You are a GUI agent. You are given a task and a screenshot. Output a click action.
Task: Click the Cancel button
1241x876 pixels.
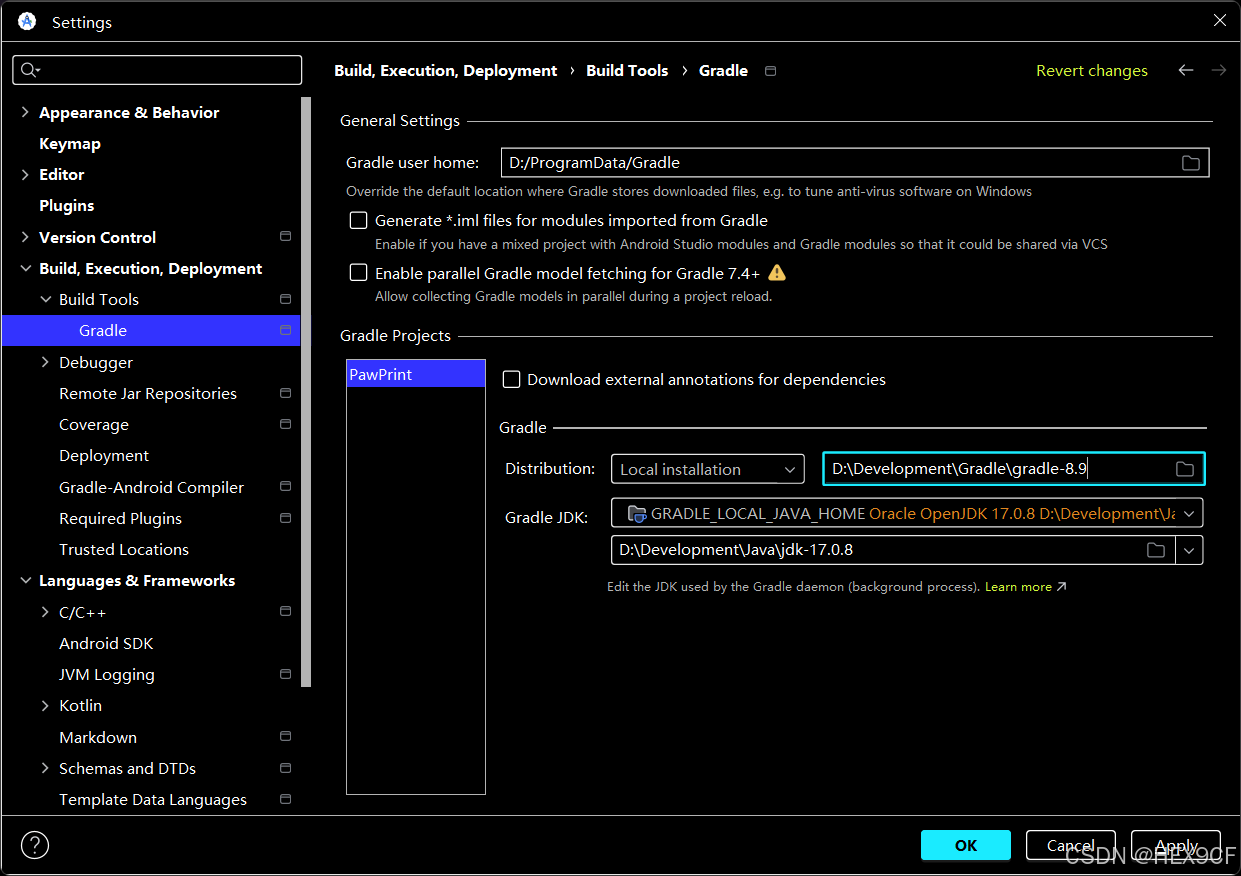1071,845
